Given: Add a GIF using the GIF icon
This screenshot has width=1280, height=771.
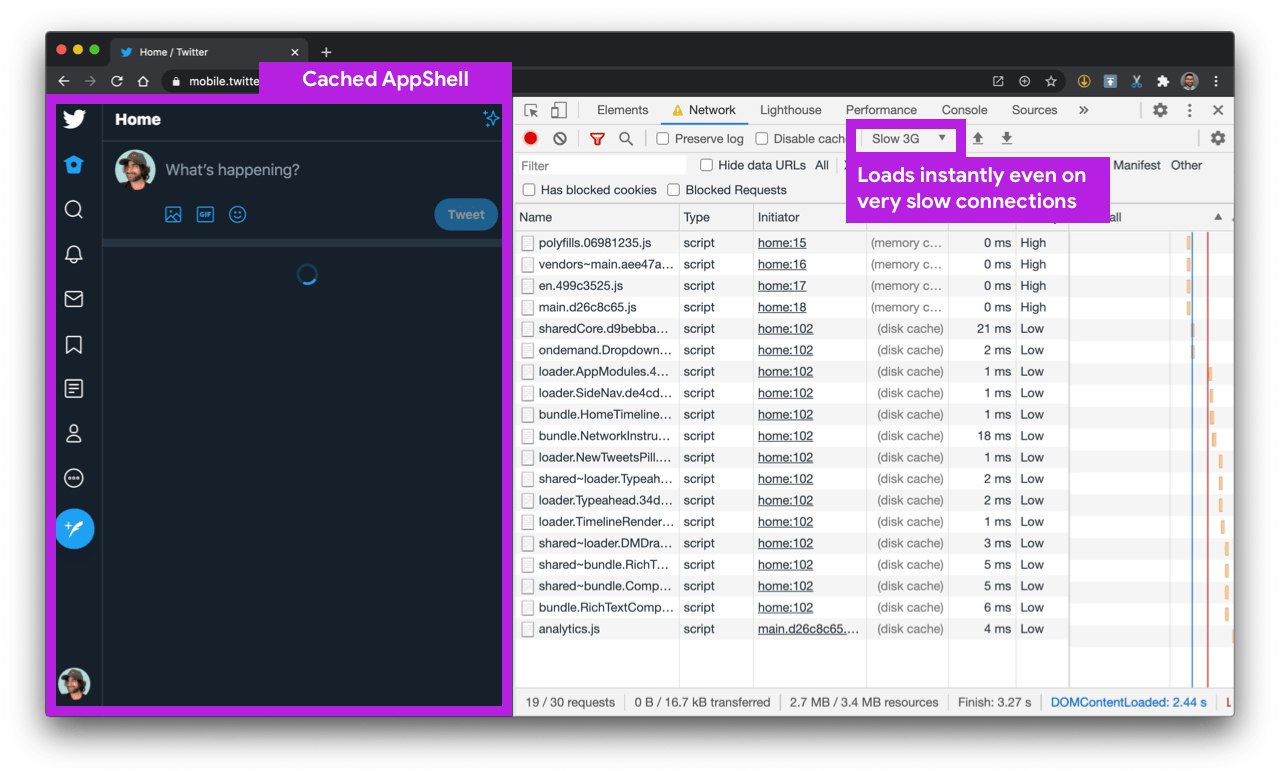Looking at the screenshot, I should (205, 214).
